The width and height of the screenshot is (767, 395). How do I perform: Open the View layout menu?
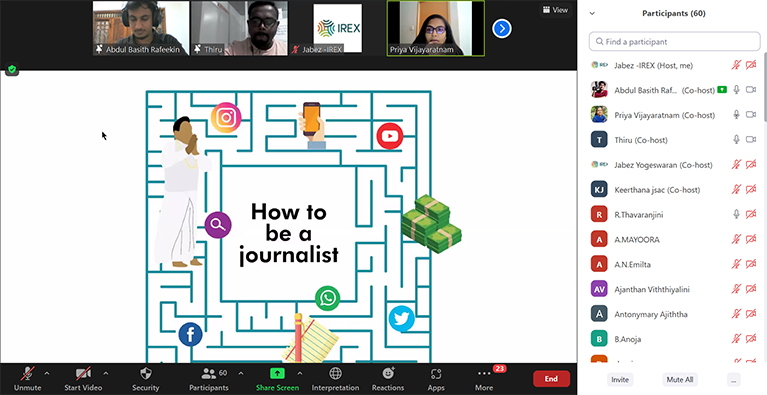[555, 10]
